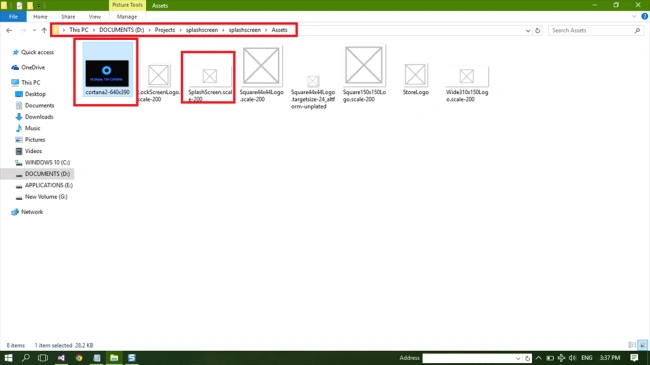Switch to details view layout

(632, 345)
